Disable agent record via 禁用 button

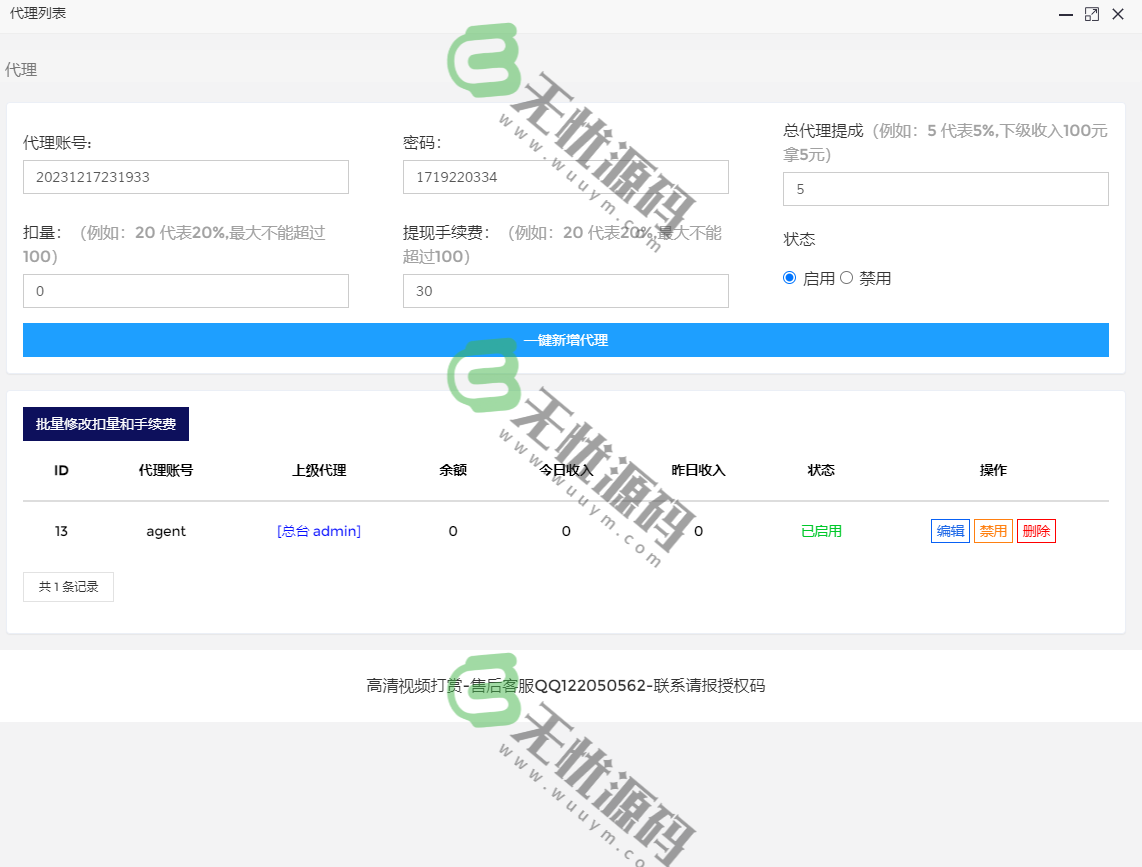point(993,531)
